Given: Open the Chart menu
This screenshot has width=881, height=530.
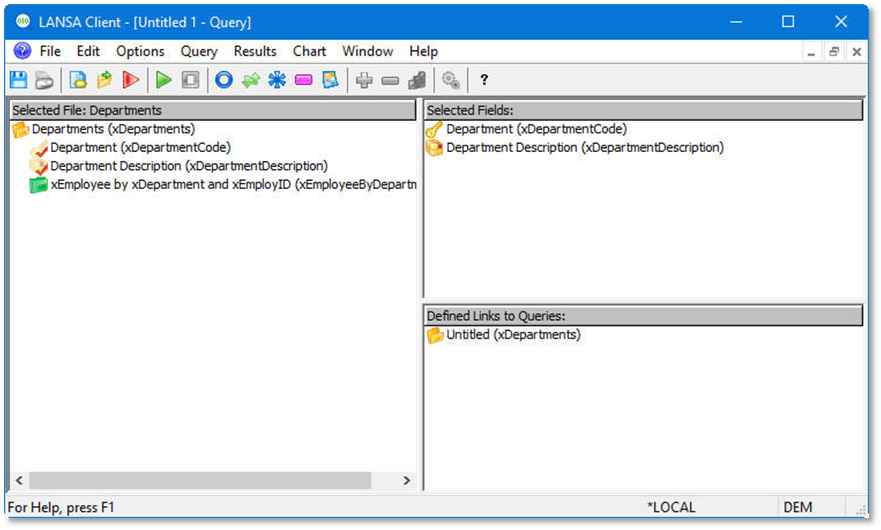Looking at the screenshot, I should 309,51.
